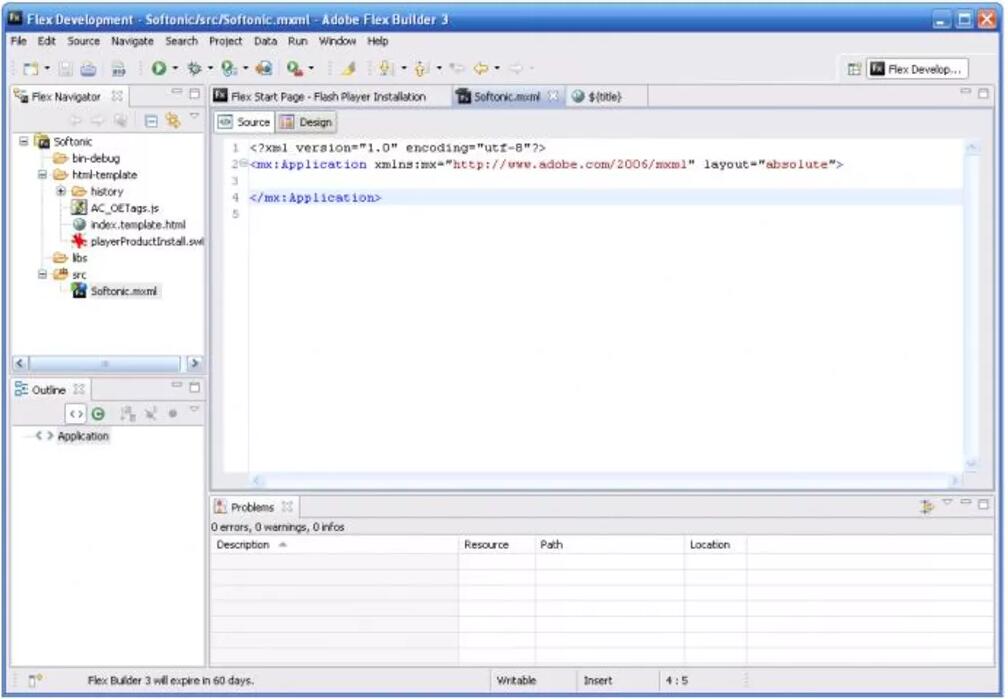
Task: Select index.template.html in navigator tree
Action: (x=137, y=225)
